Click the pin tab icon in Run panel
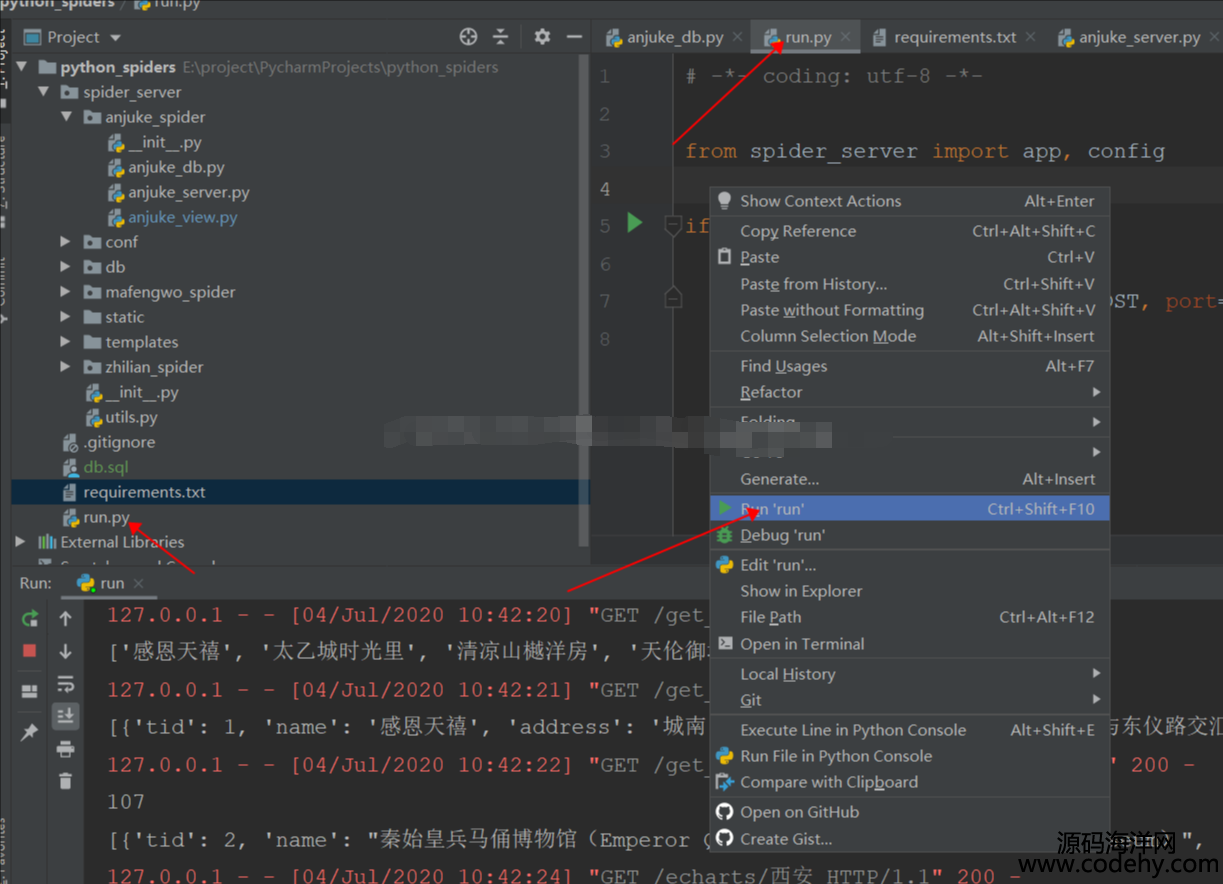The height and width of the screenshot is (884, 1223). (30, 733)
